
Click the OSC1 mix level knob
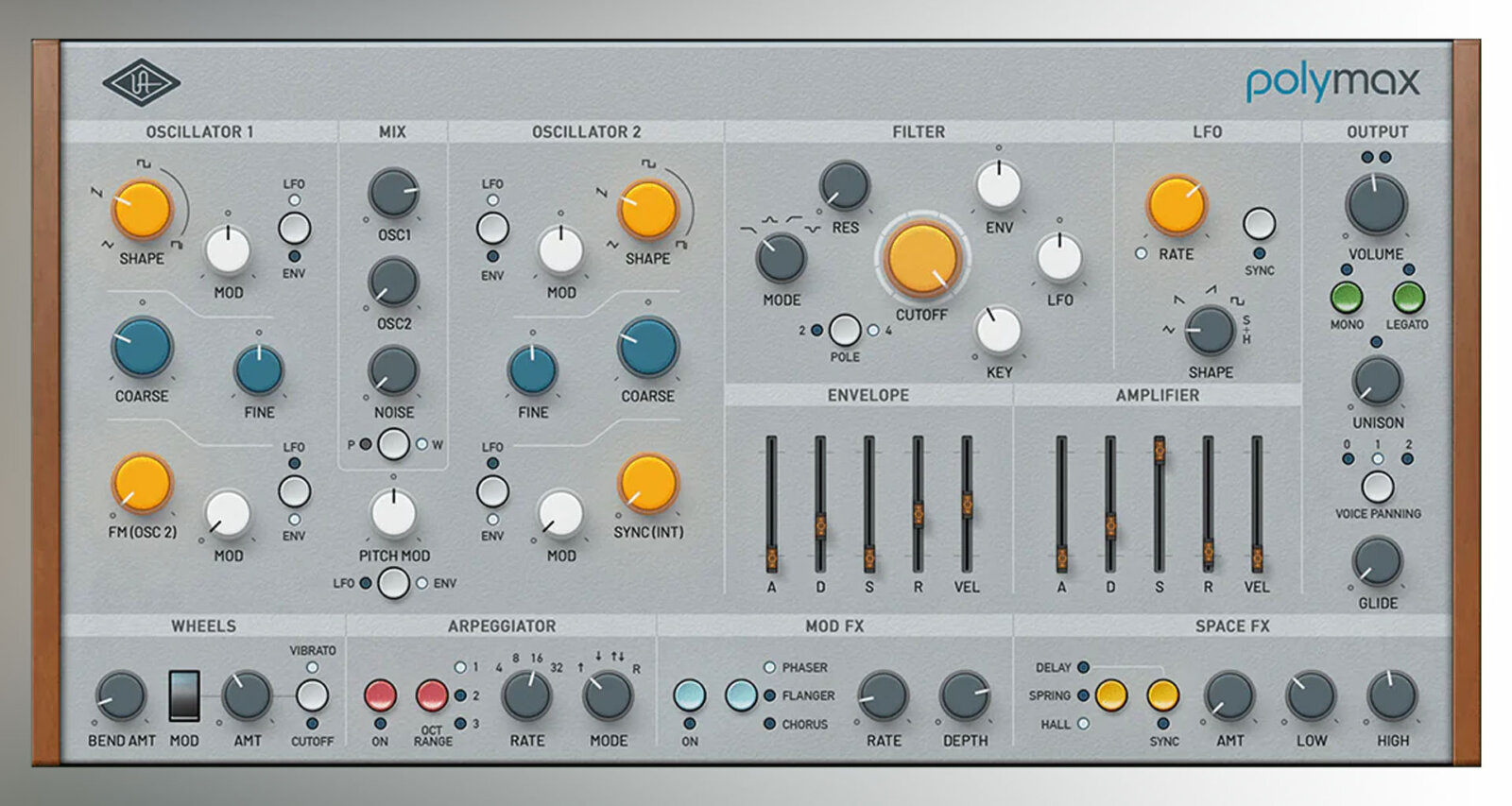point(393,193)
